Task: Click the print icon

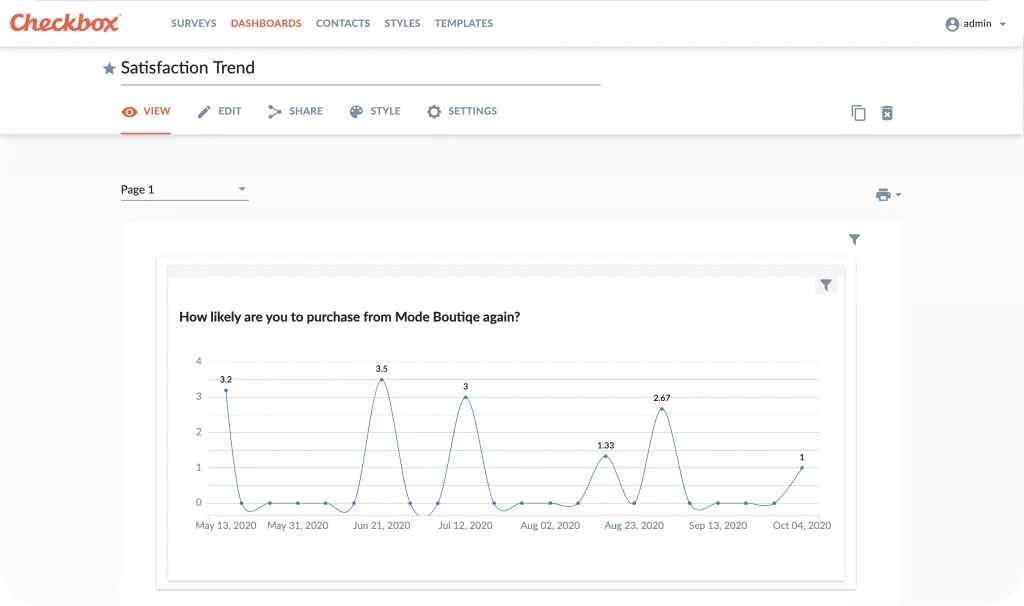Action: (883, 195)
